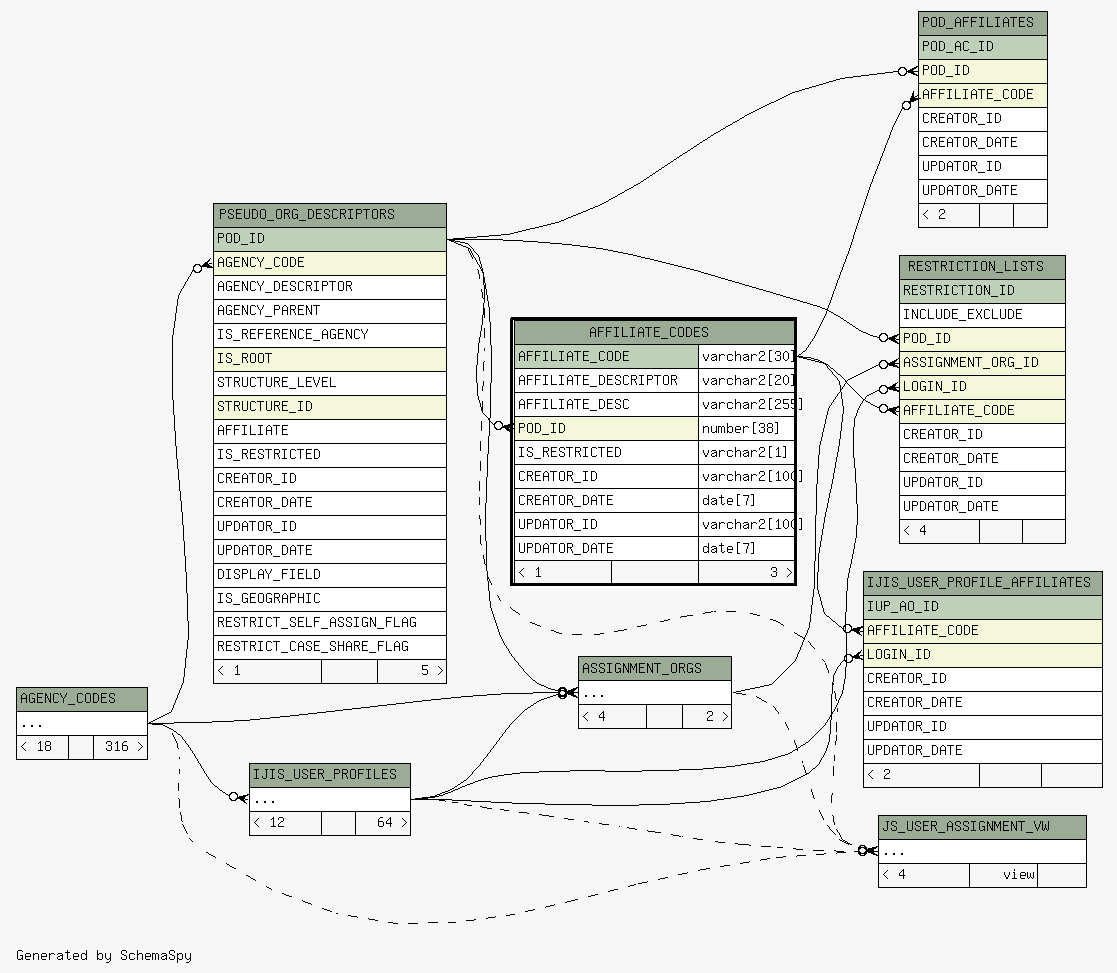Select DISPLAY_FIELD column

coord(330,575)
